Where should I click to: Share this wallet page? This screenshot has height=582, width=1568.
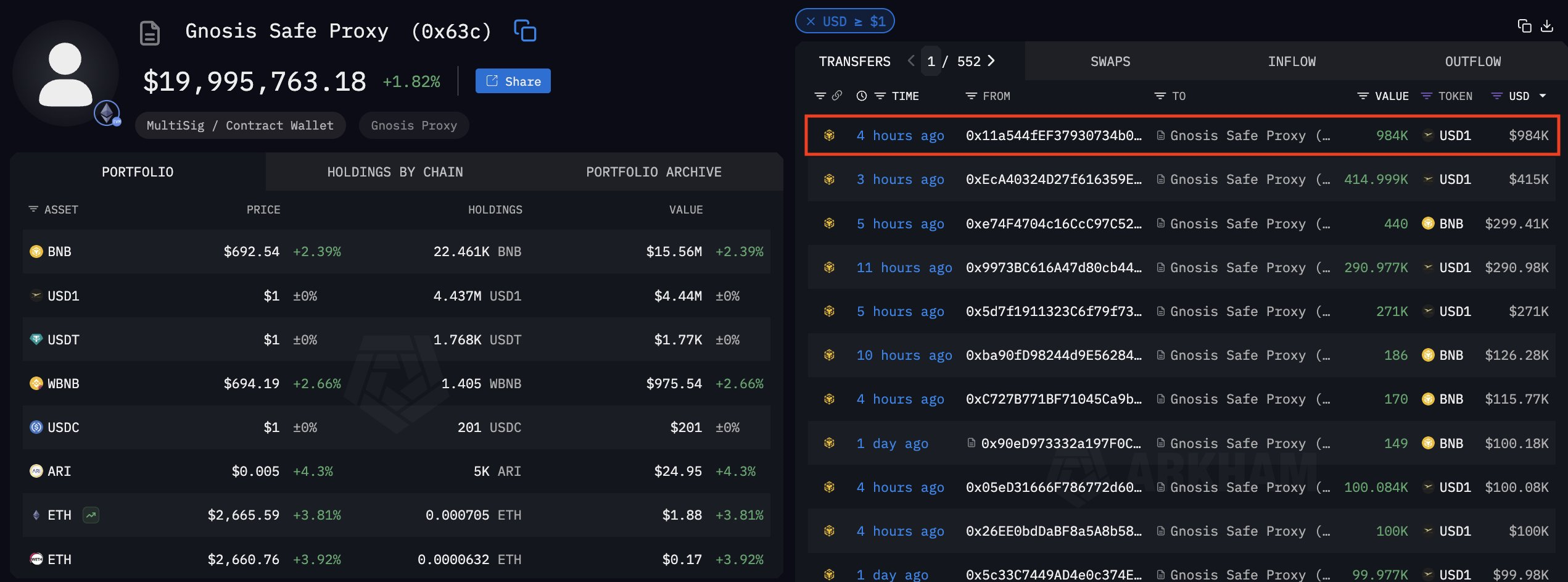pyautogui.click(x=513, y=81)
